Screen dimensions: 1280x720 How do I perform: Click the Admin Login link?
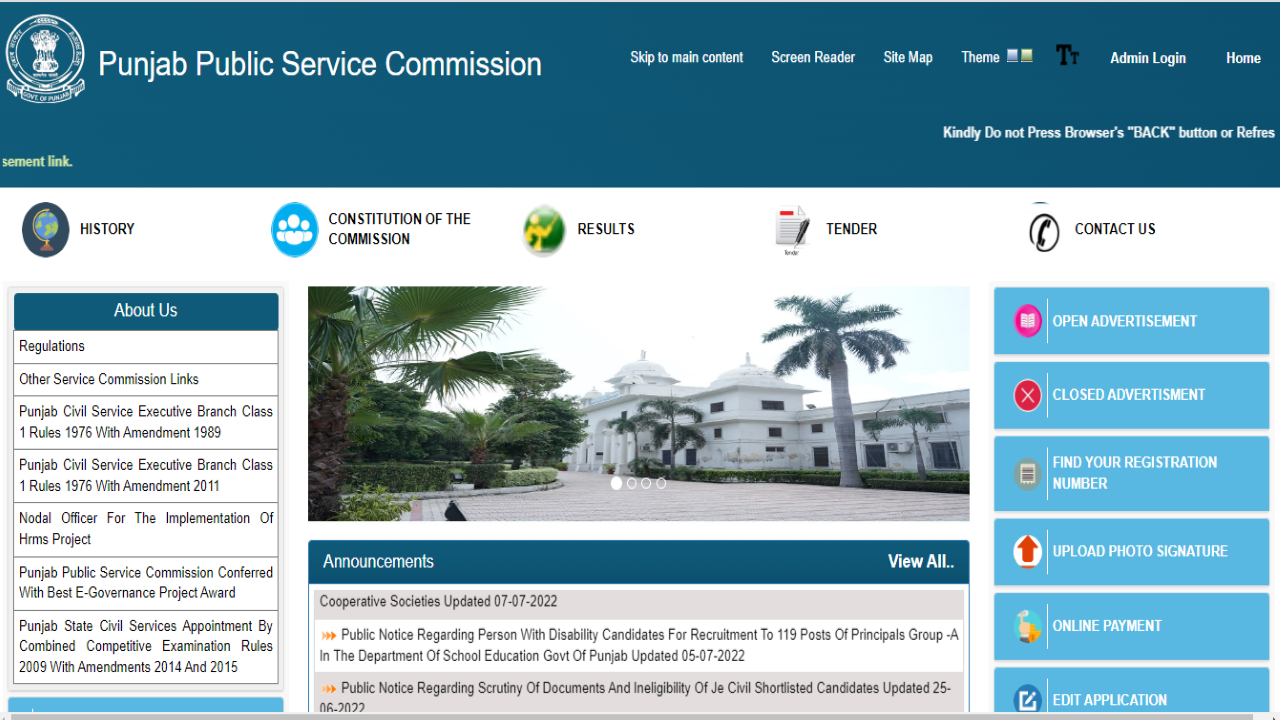[1148, 58]
